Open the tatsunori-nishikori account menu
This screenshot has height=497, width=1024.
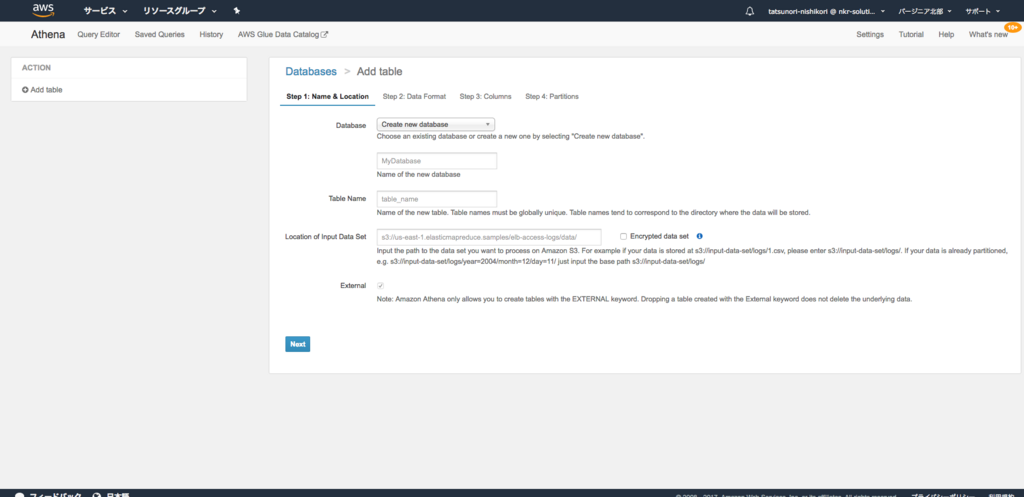[x=827, y=11]
